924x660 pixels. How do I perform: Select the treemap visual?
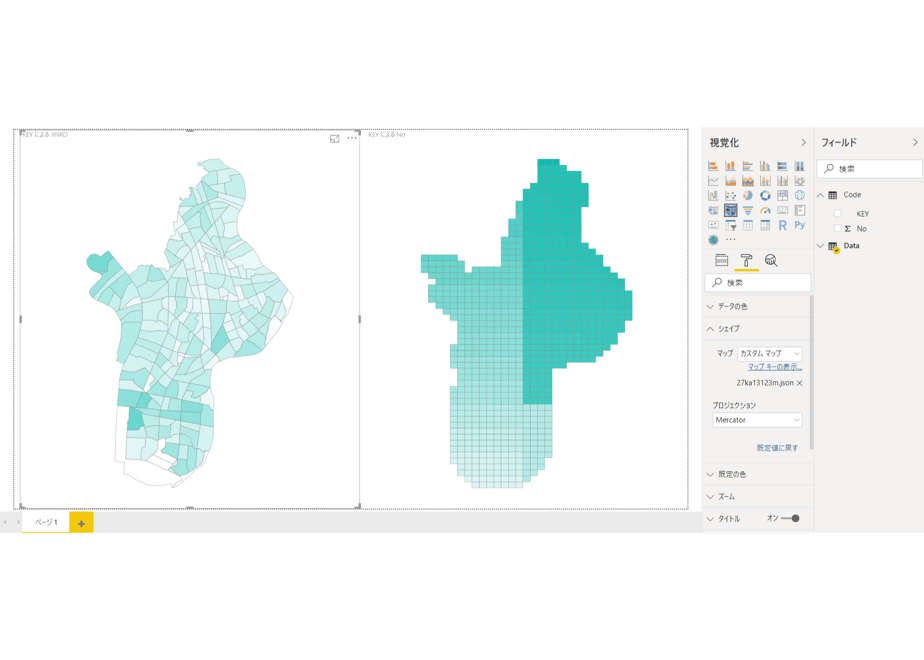(x=783, y=195)
